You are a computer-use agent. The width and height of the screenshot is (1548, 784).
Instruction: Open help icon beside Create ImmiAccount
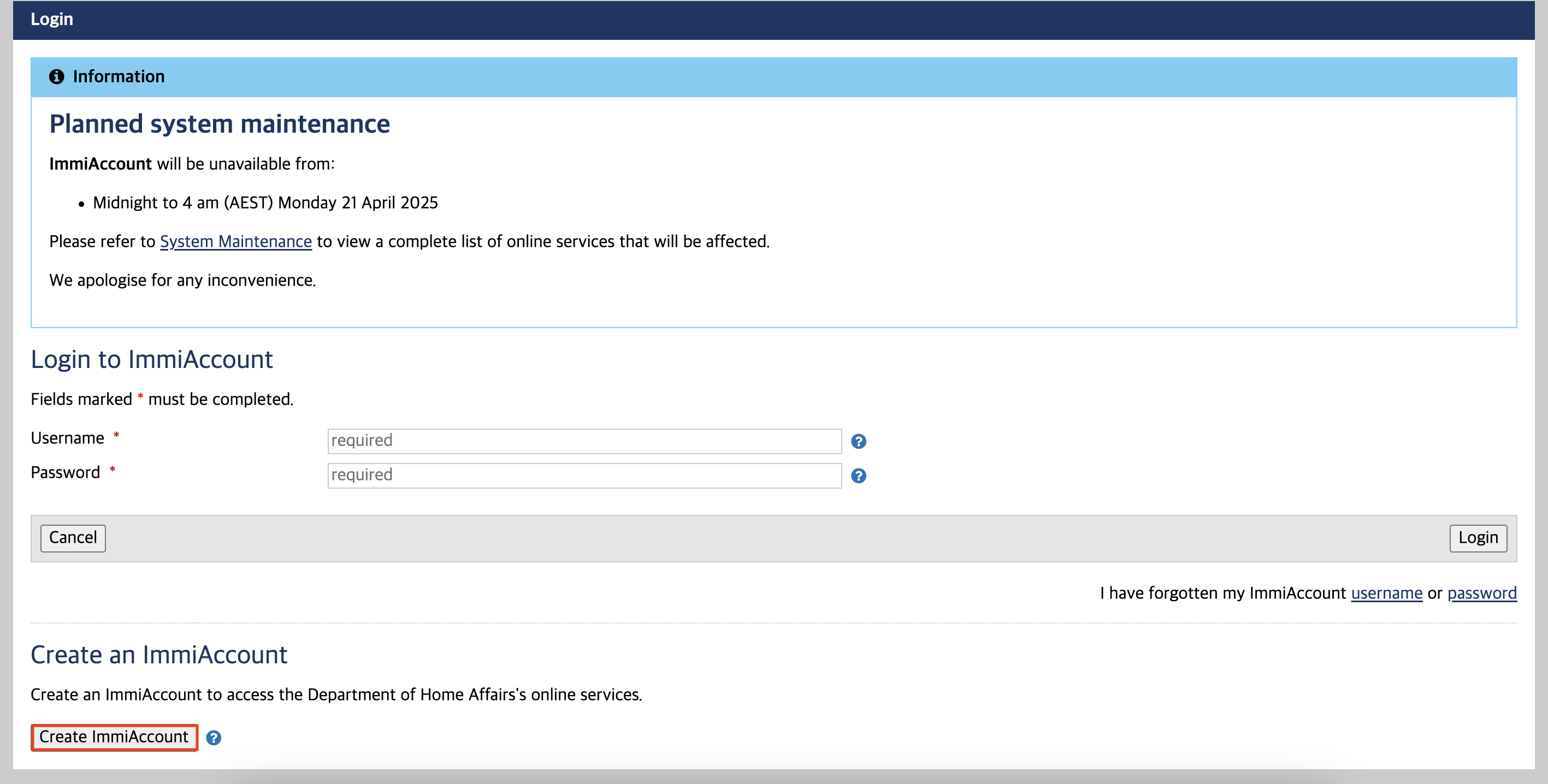coord(214,738)
